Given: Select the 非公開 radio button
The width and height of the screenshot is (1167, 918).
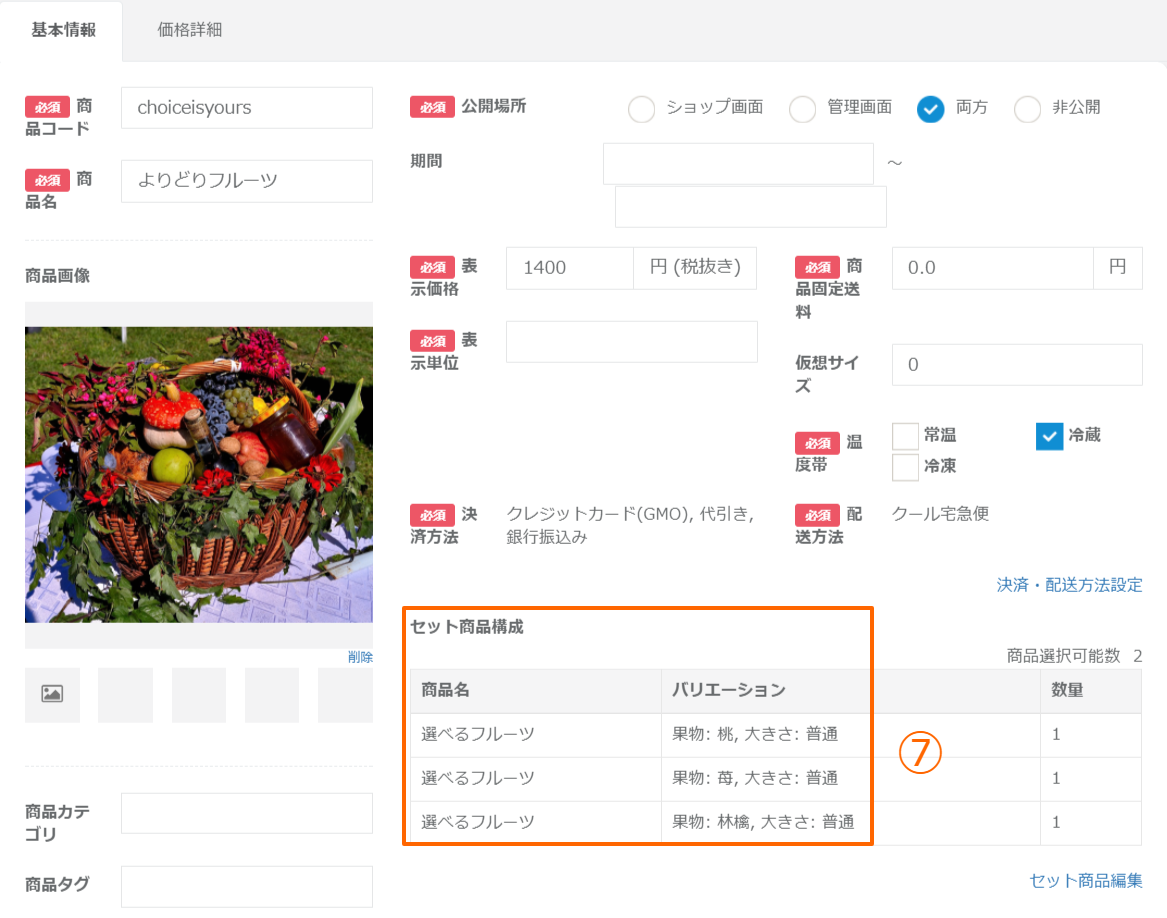Looking at the screenshot, I should point(1027,108).
